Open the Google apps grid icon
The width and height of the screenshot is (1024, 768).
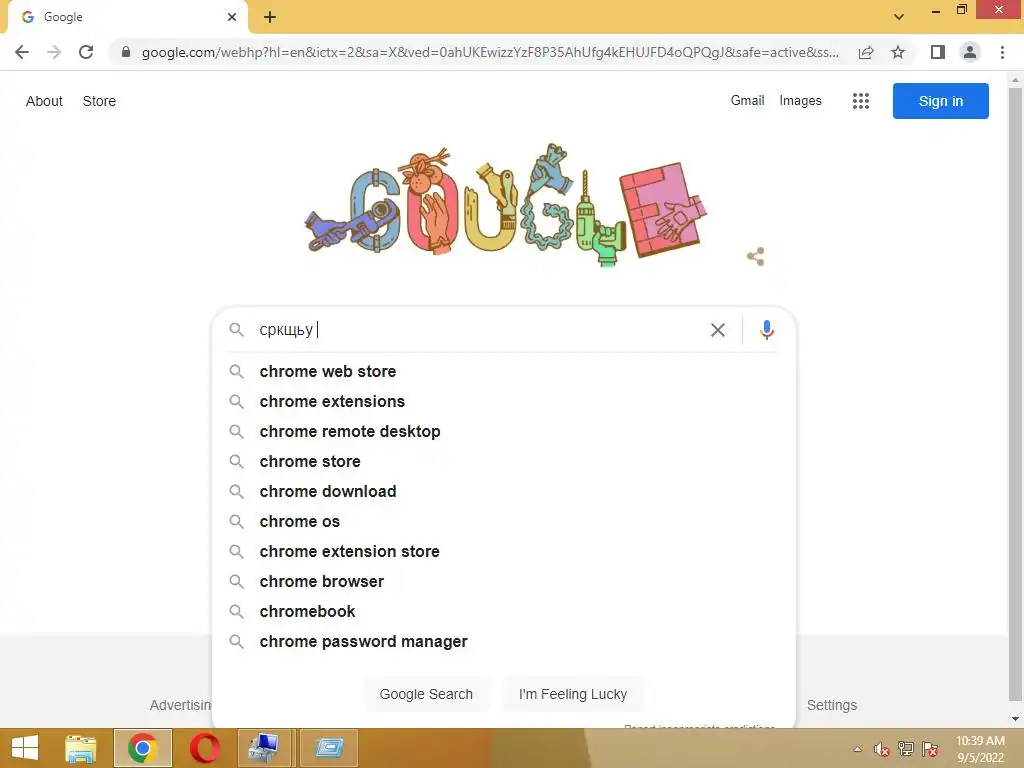(861, 101)
